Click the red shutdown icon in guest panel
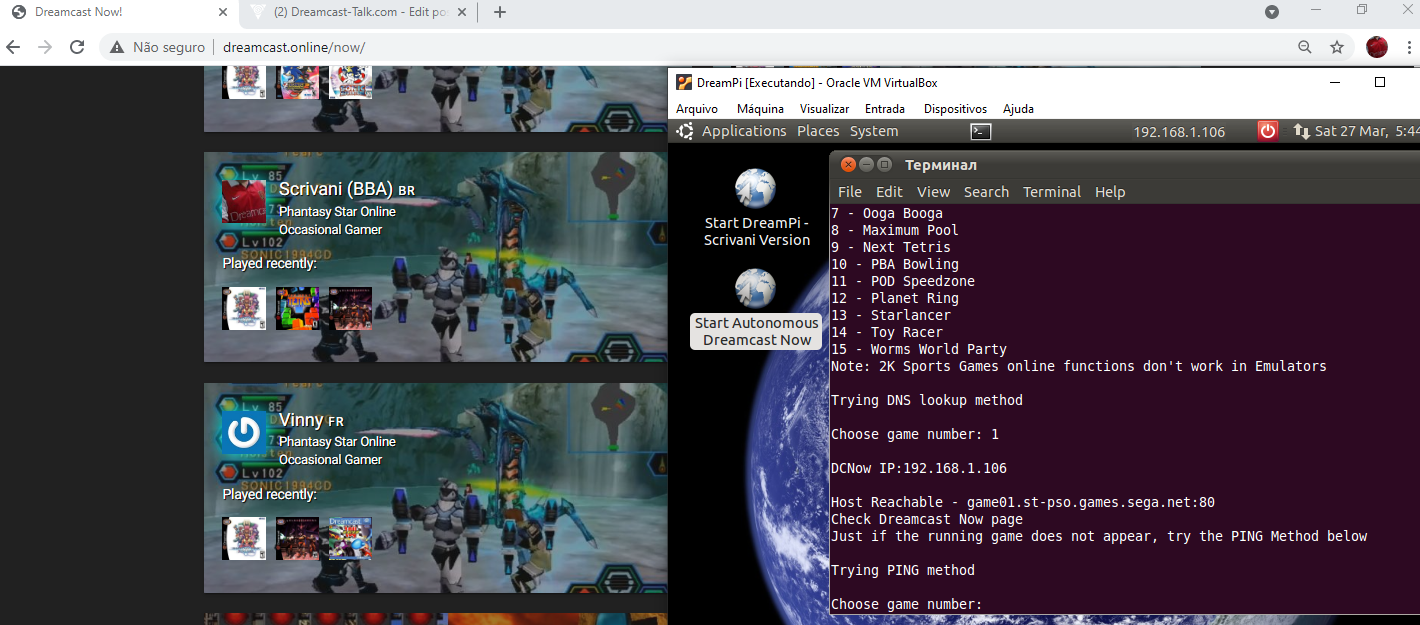 (x=1268, y=131)
